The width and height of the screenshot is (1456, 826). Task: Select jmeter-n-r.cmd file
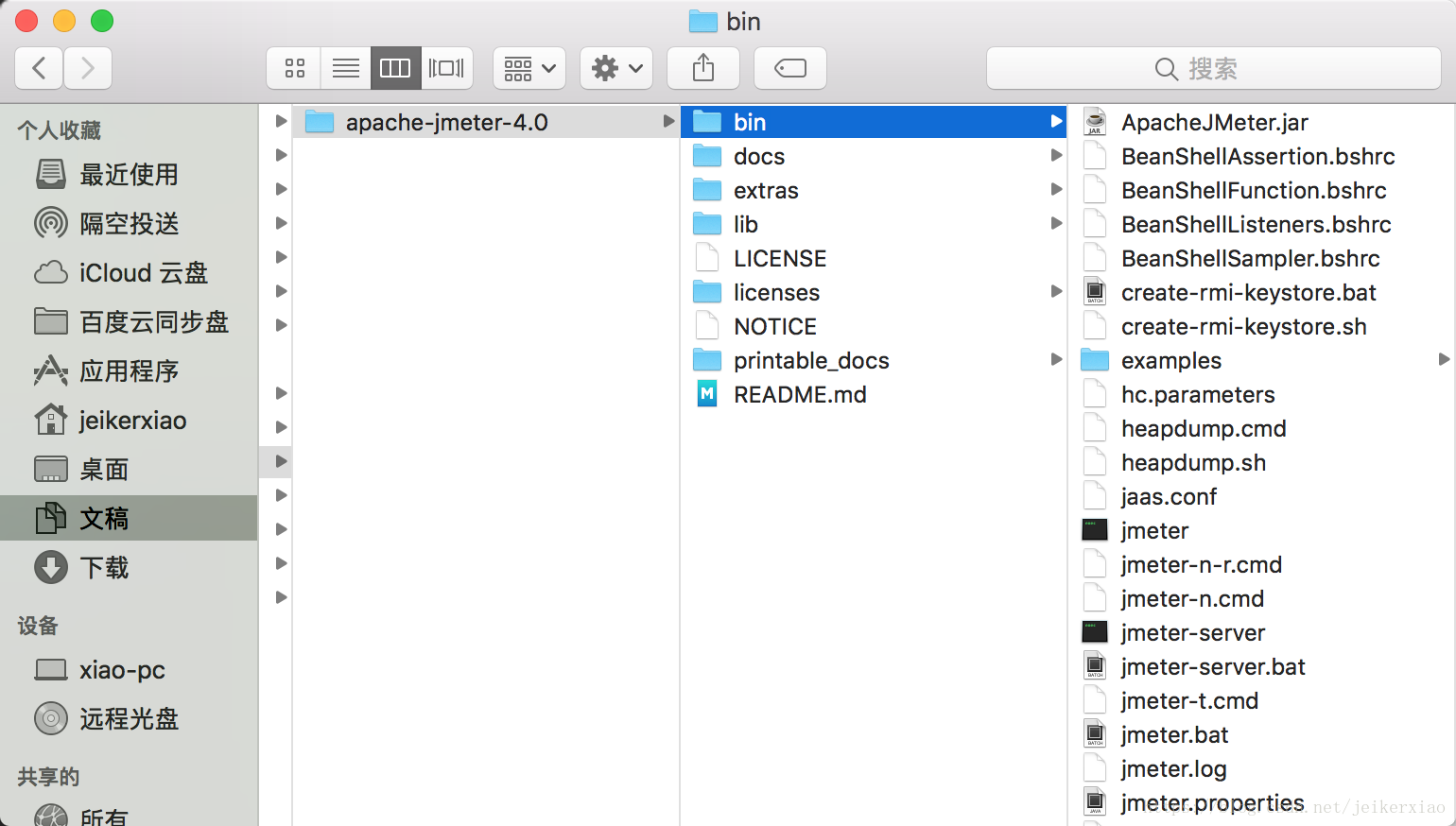(x=1262, y=564)
